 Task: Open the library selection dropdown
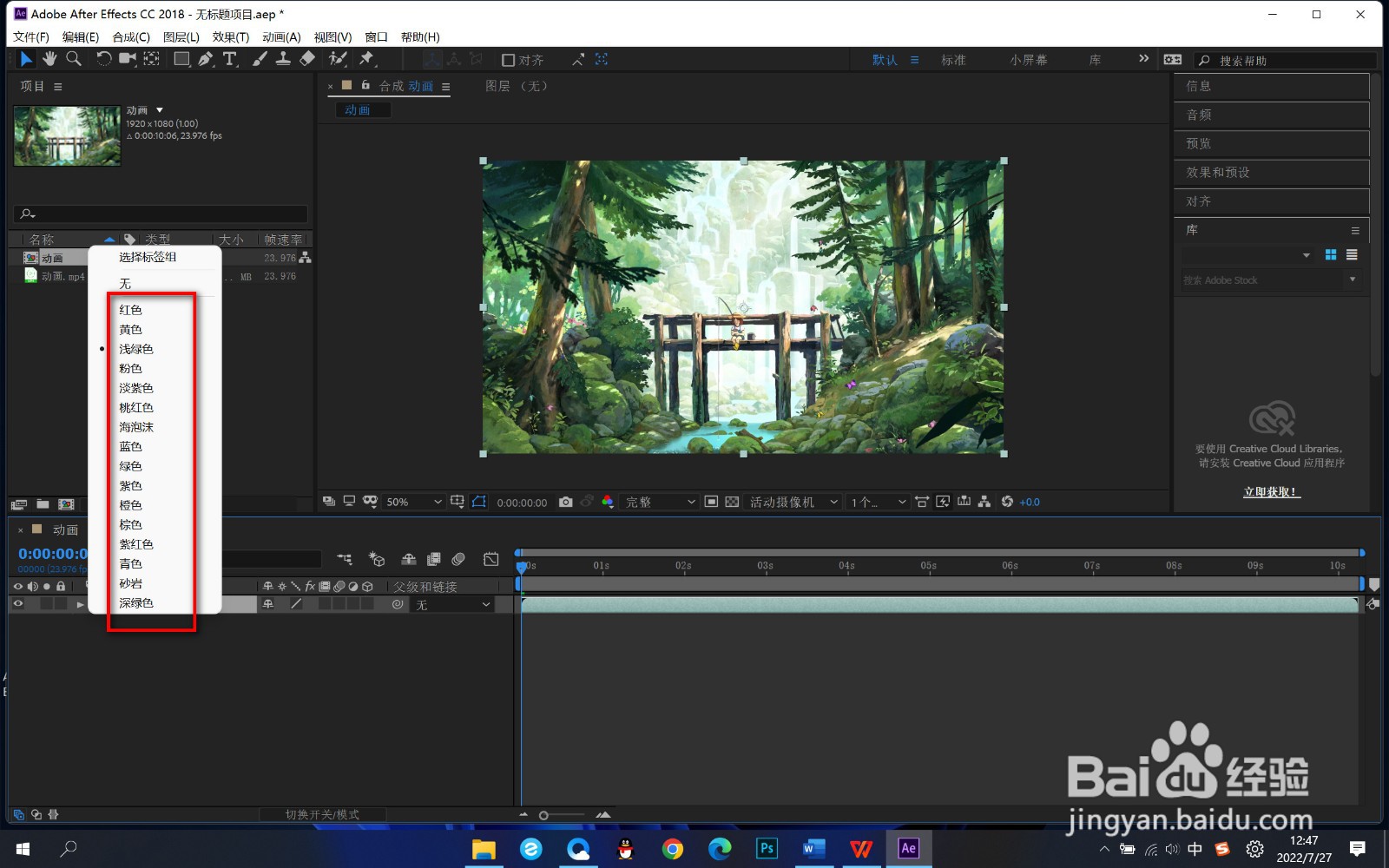[x=1247, y=255]
